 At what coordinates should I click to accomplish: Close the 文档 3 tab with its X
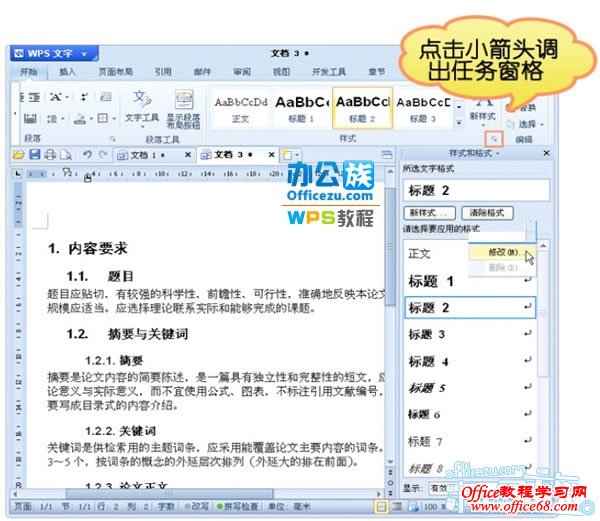271,155
